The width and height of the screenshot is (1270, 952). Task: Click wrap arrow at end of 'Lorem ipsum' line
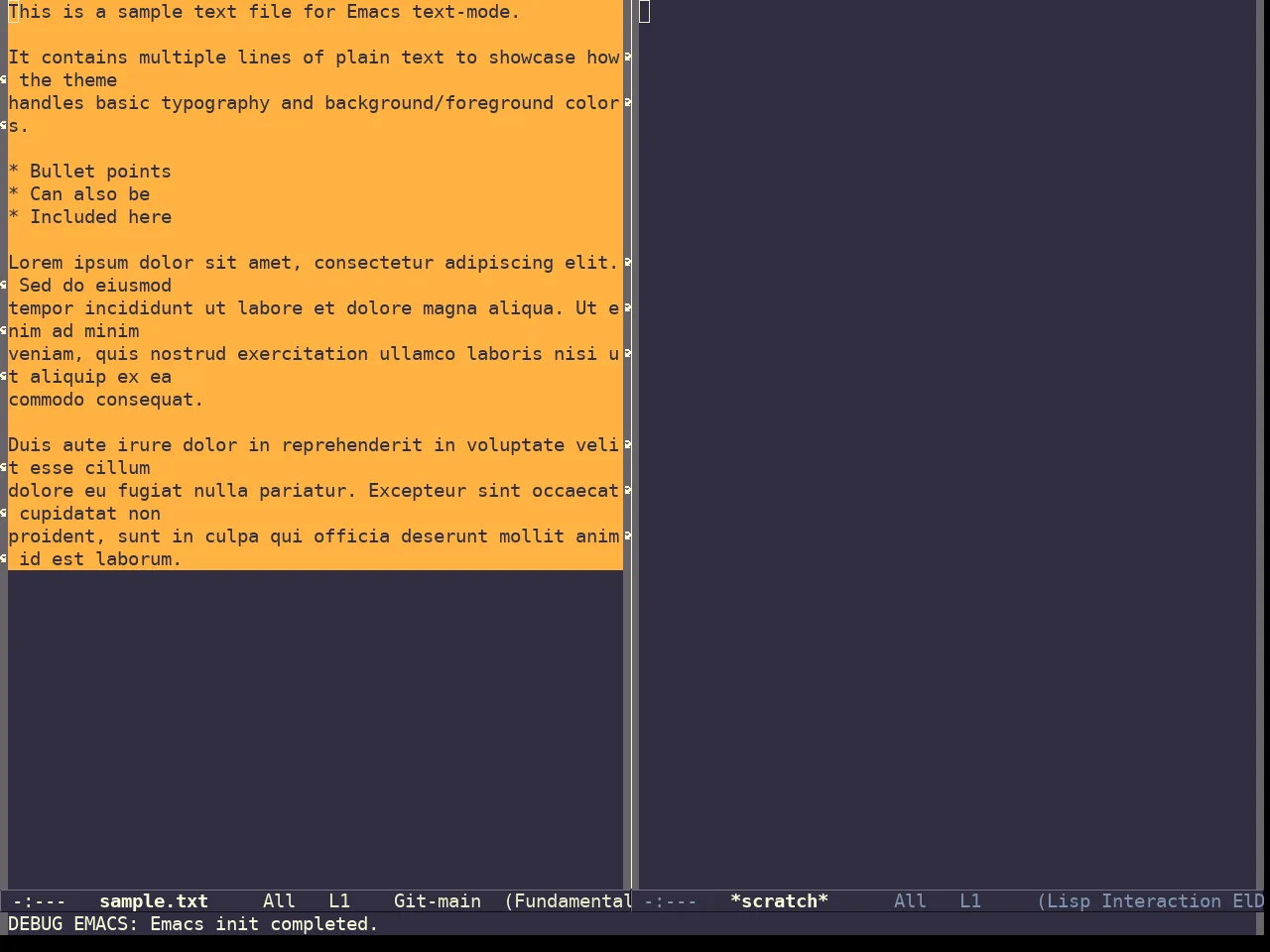click(627, 263)
